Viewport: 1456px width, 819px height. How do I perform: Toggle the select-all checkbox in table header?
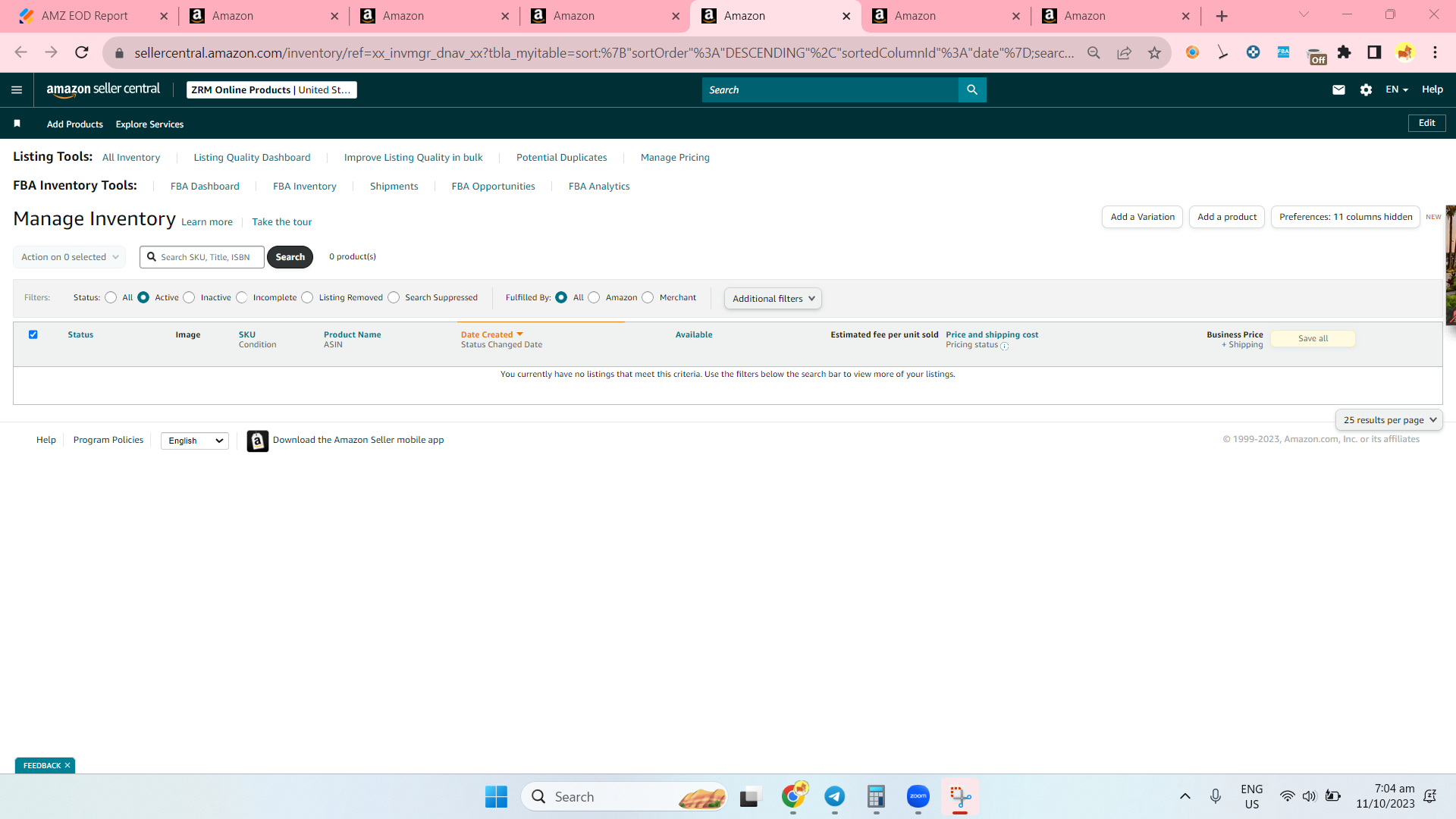pyautogui.click(x=33, y=334)
